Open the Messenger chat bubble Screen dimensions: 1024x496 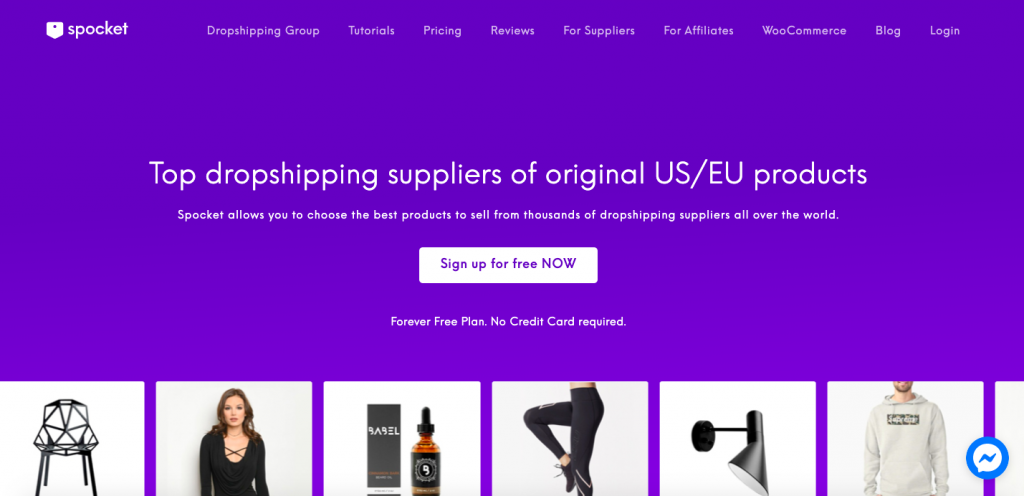[x=987, y=458]
